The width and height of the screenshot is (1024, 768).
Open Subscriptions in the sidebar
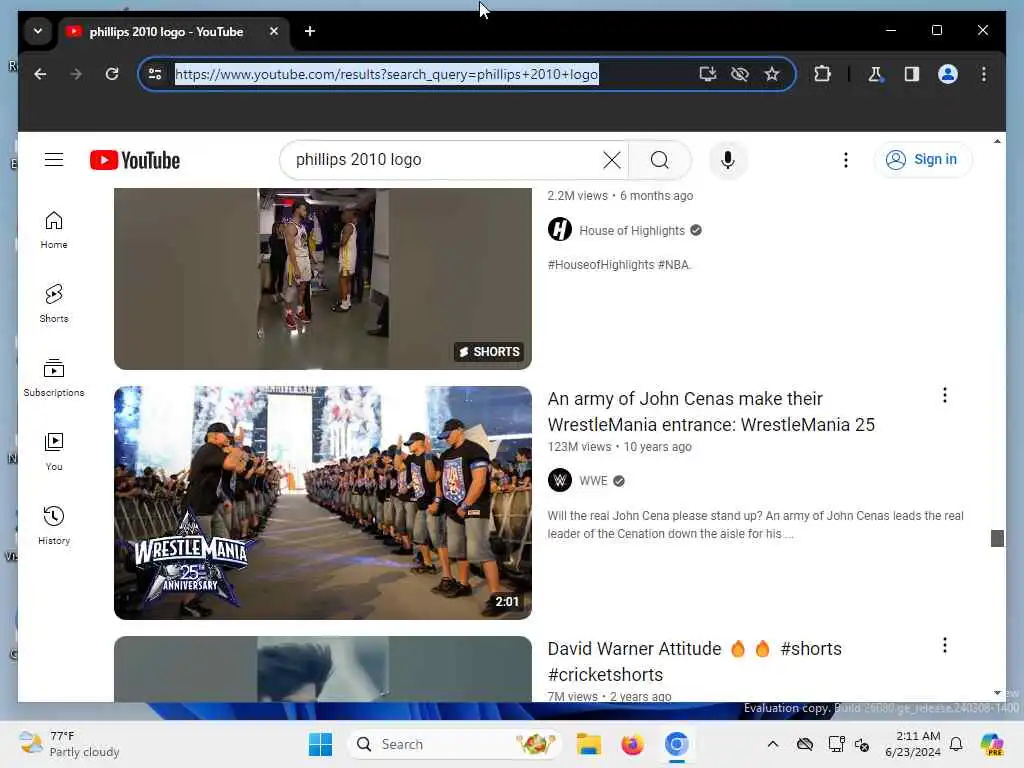tap(54, 377)
